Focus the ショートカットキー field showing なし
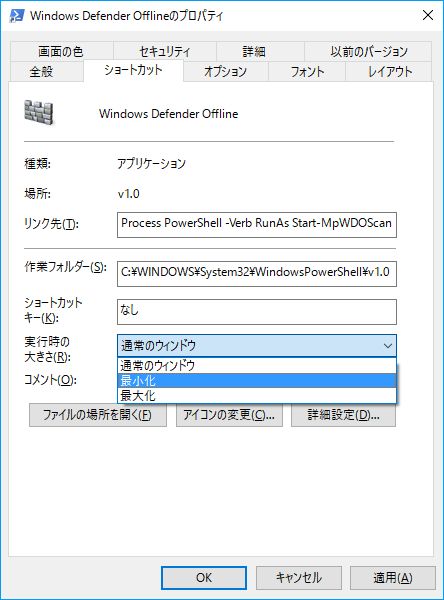This screenshot has width=444, height=600. point(257,312)
